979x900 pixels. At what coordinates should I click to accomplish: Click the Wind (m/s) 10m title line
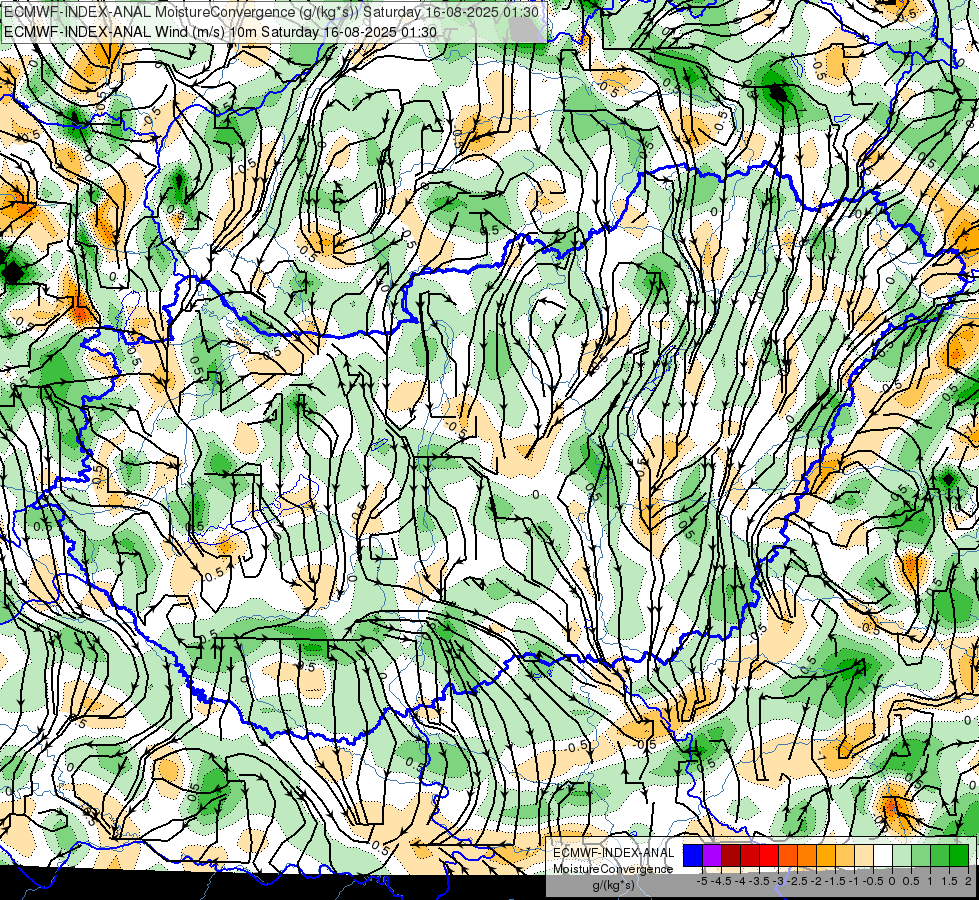[x=220, y=32]
